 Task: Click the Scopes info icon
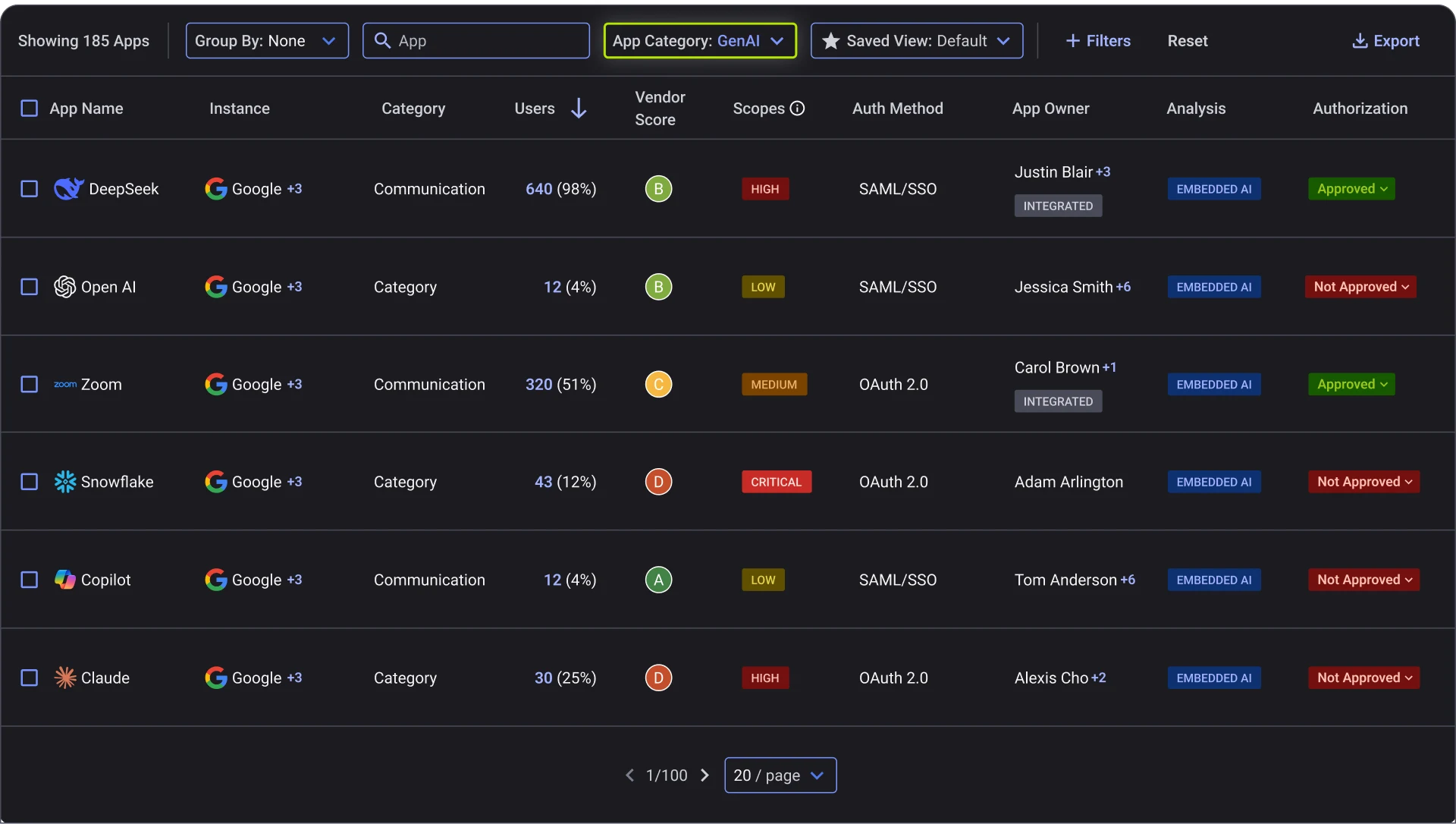coord(797,109)
